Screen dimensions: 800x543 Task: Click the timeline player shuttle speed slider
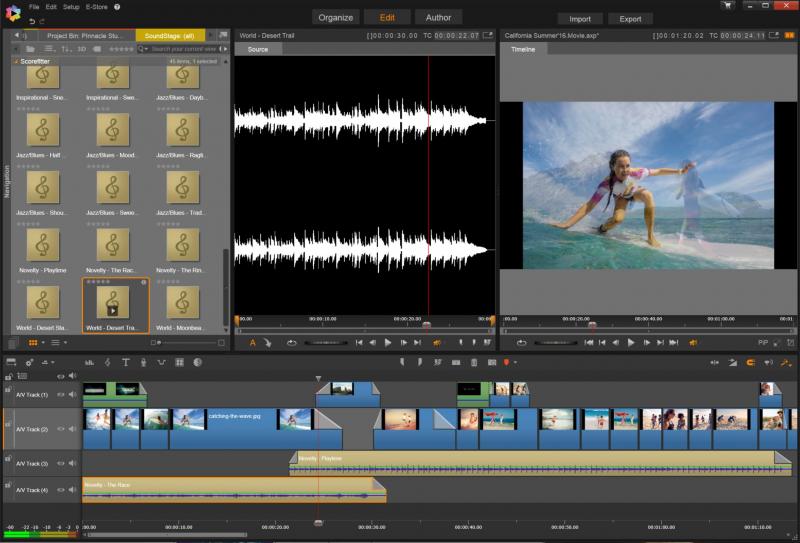(x=556, y=342)
